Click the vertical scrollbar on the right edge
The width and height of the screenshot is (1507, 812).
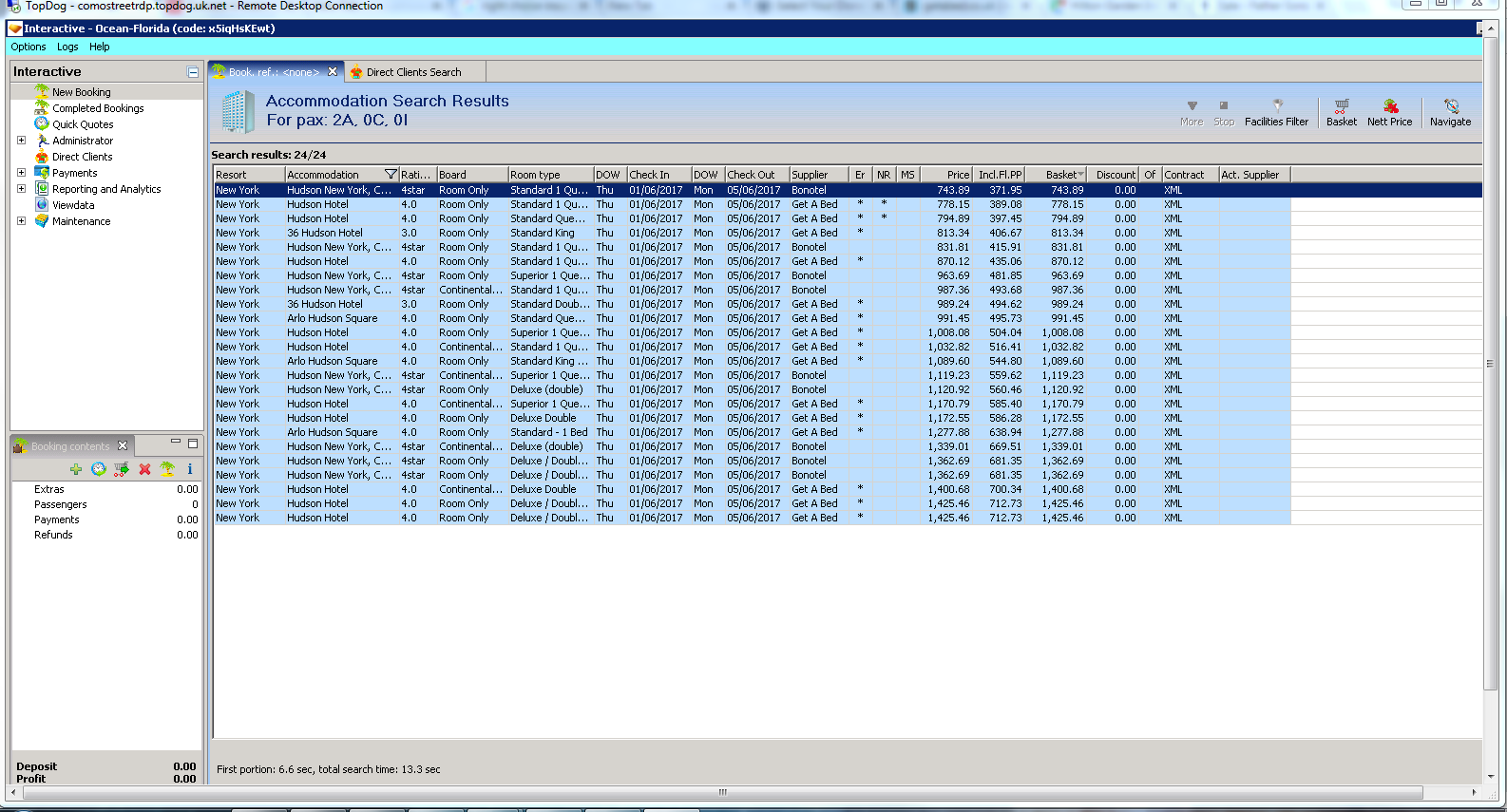(x=1490, y=364)
